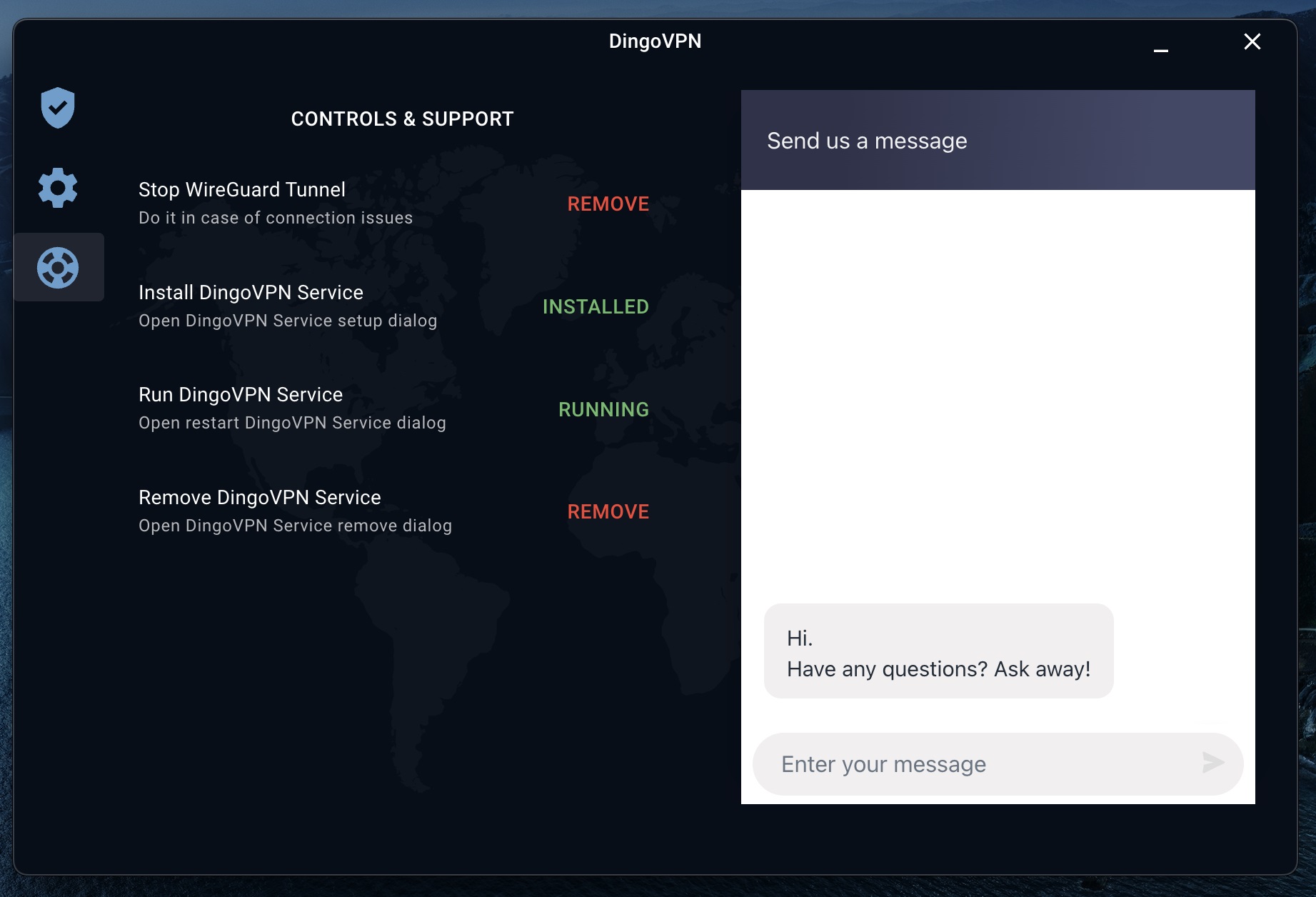Click the INSTALLED status button
1316x897 pixels.
(x=596, y=307)
